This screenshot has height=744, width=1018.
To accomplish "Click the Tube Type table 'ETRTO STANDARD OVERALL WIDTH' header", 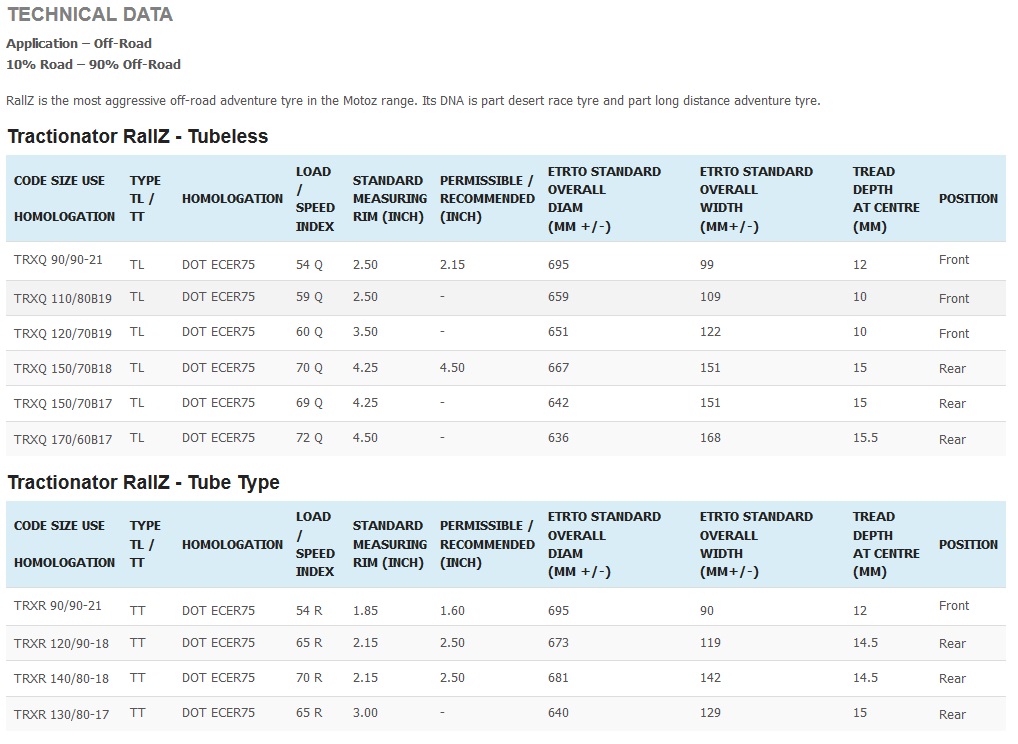I will point(756,544).
